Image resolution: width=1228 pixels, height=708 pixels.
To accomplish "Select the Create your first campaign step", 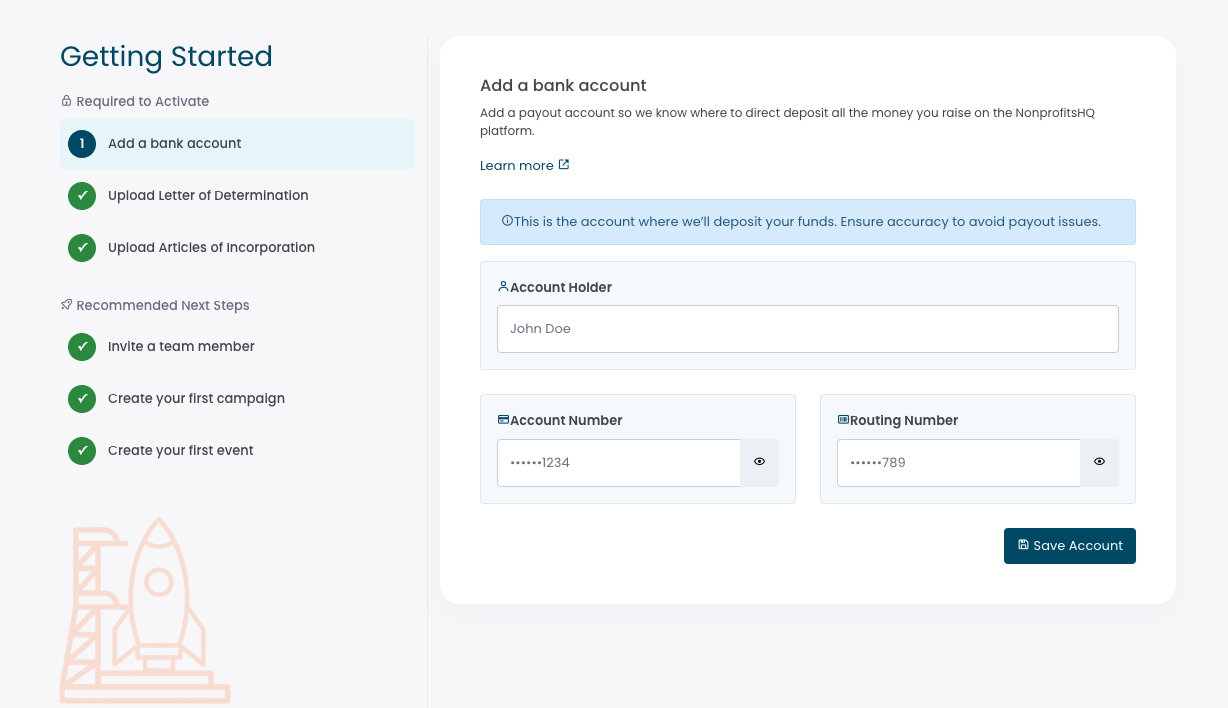I will click(196, 398).
